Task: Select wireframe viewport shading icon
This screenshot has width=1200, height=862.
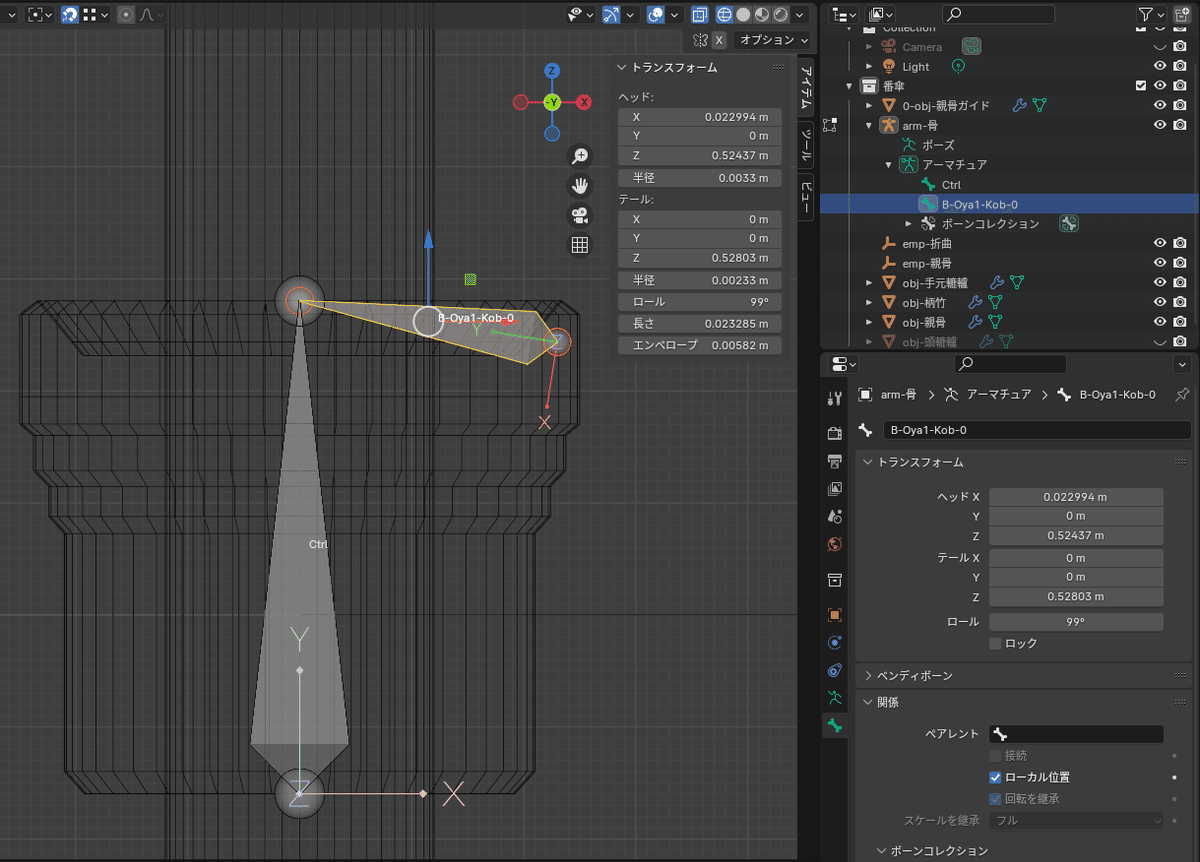Action: [x=725, y=15]
